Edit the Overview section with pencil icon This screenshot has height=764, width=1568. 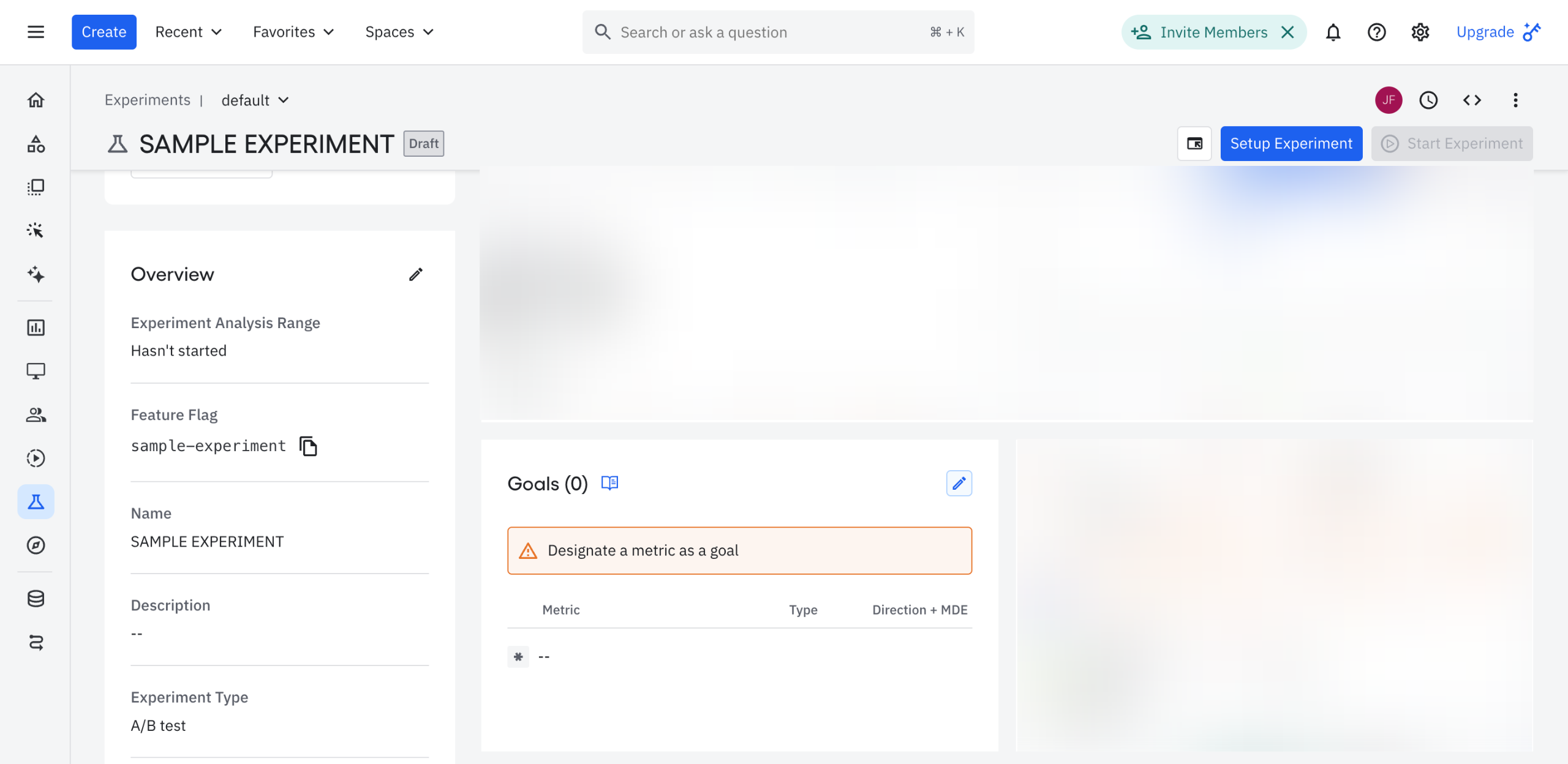pos(416,274)
